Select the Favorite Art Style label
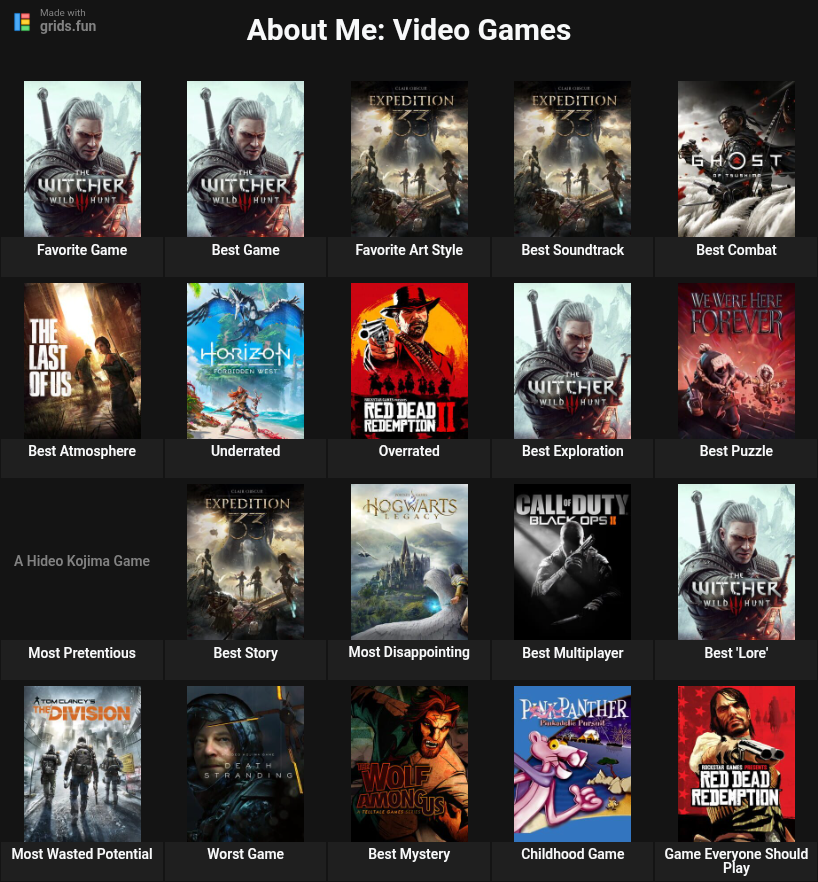The height and width of the screenshot is (882, 818). tap(409, 250)
